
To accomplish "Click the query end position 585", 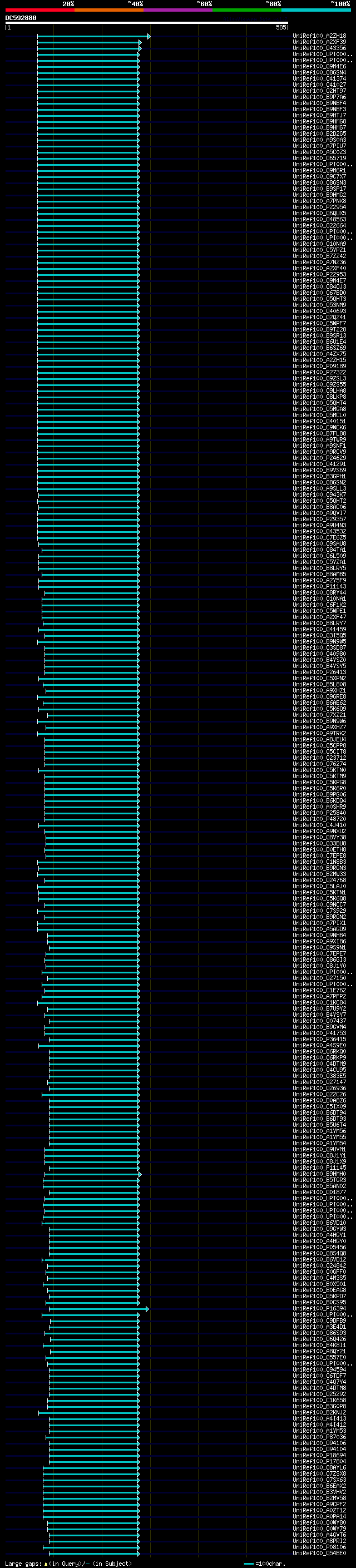I will (280, 27).
